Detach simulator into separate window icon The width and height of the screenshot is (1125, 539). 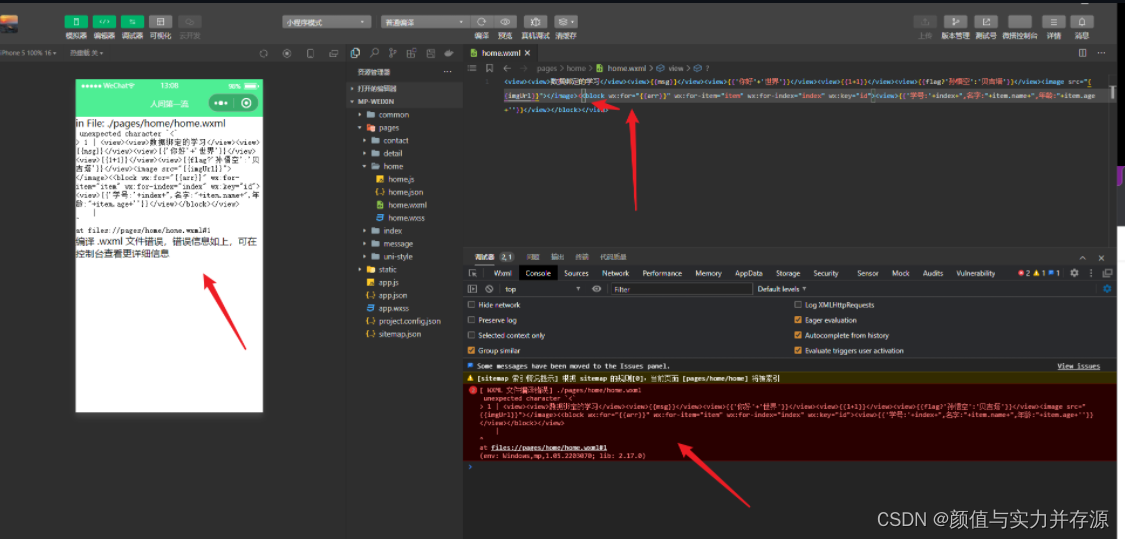coord(334,53)
